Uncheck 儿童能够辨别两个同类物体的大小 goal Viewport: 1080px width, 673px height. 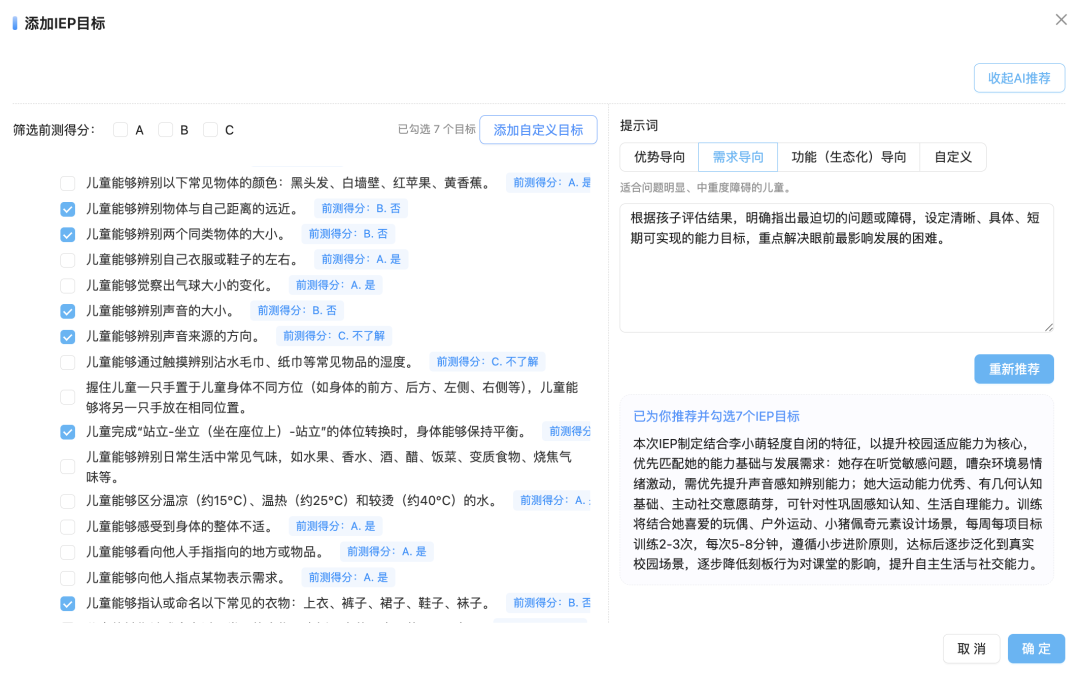(68, 234)
